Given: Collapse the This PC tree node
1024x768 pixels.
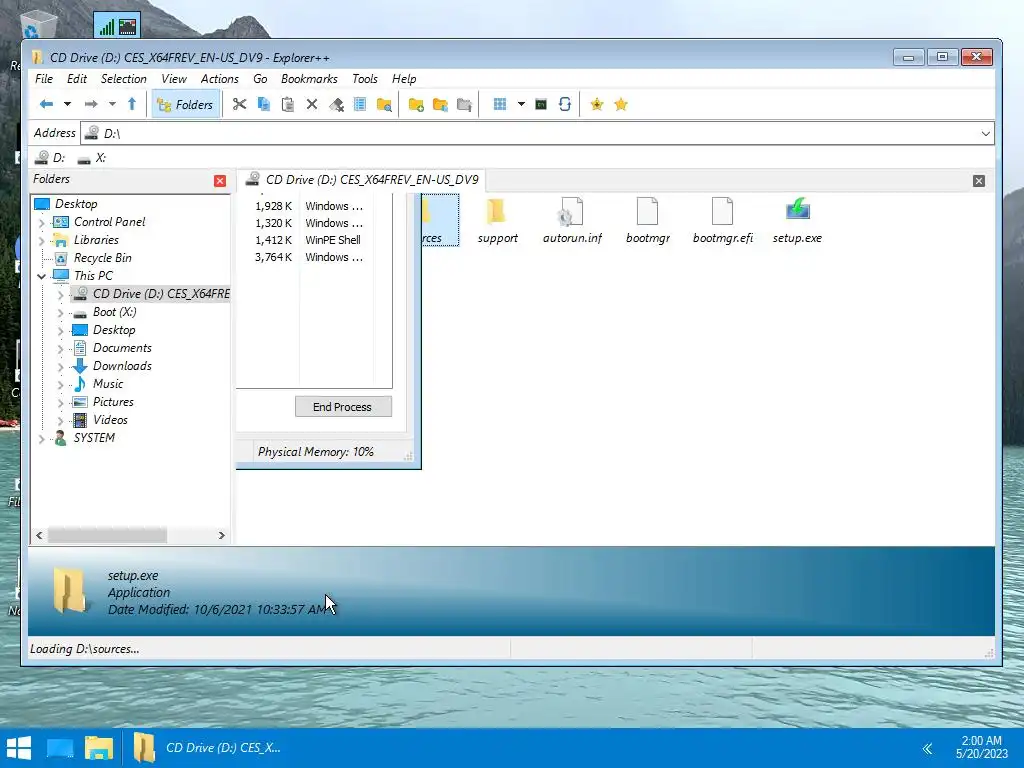Looking at the screenshot, I should (x=41, y=276).
